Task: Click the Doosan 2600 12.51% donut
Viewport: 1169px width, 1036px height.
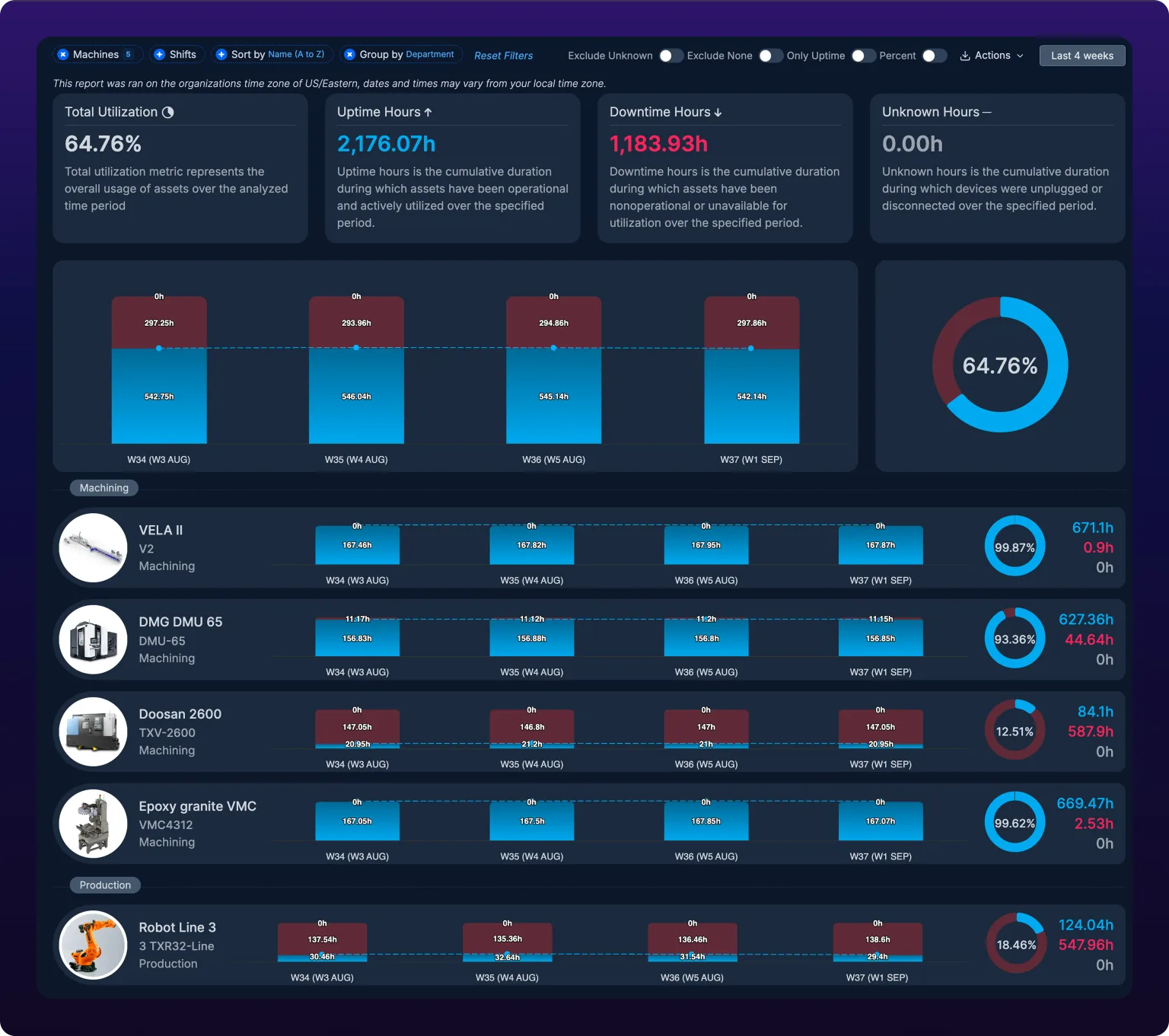Action: (x=1015, y=731)
